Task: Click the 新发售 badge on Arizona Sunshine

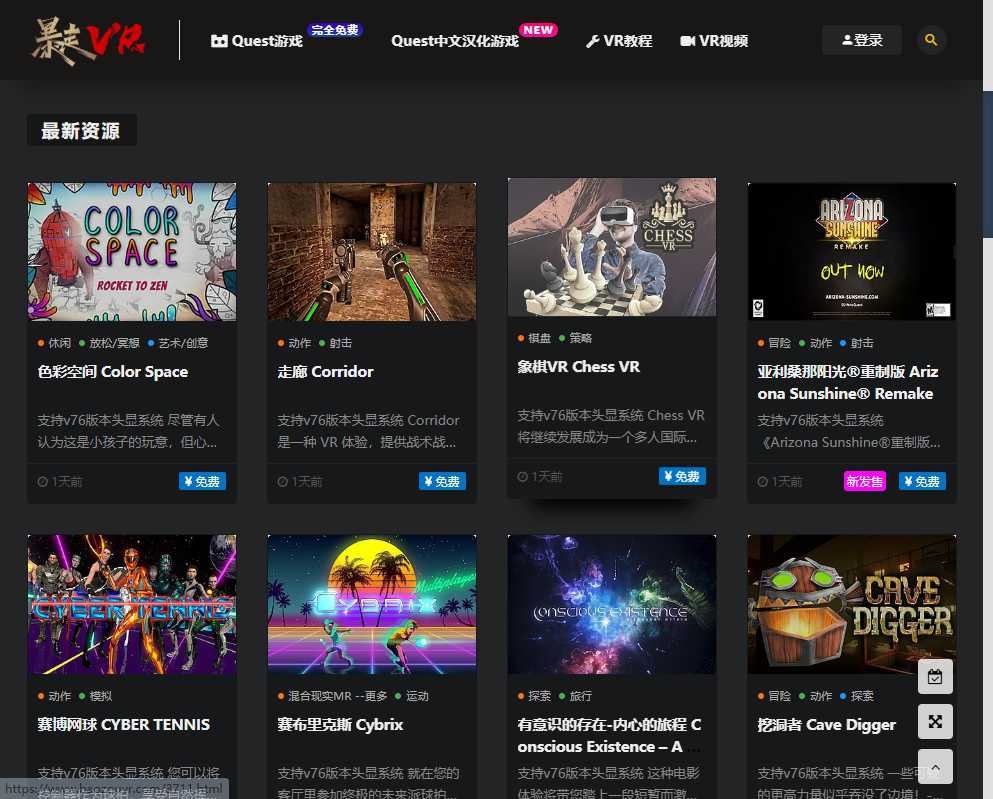Action: click(x=864, y=481)
